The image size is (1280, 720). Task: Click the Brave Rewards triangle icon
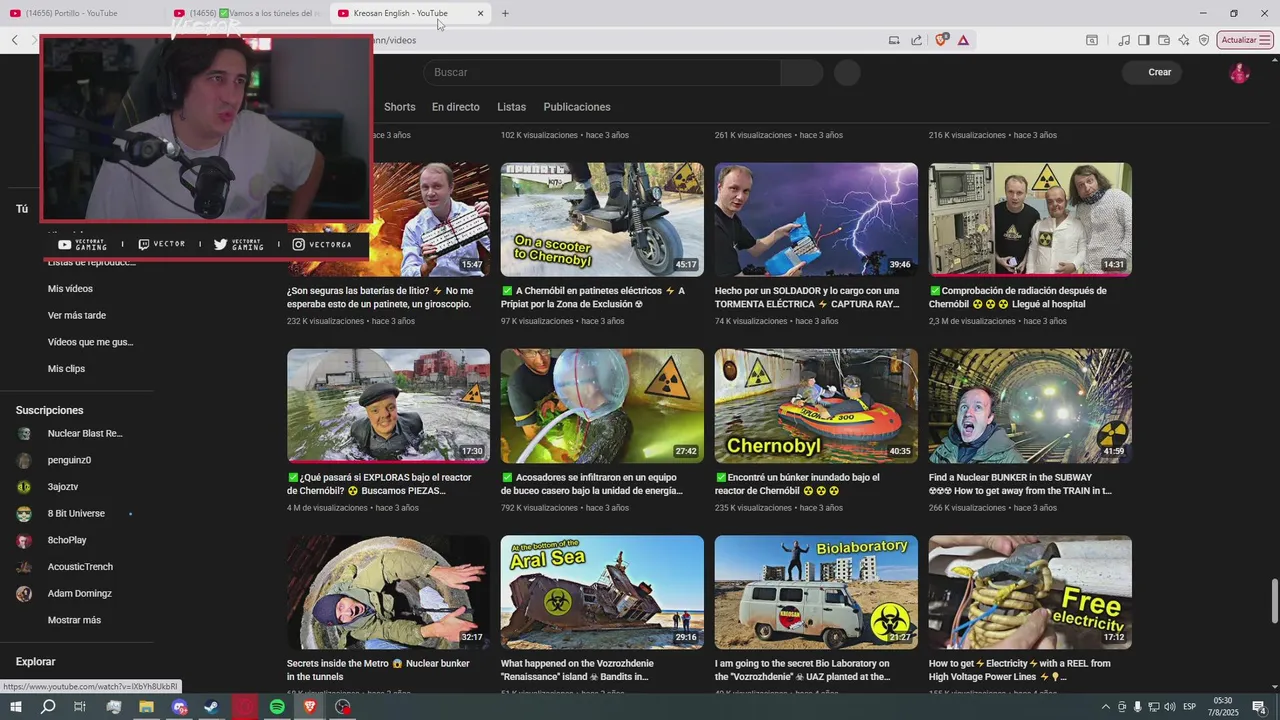point(963,40)
